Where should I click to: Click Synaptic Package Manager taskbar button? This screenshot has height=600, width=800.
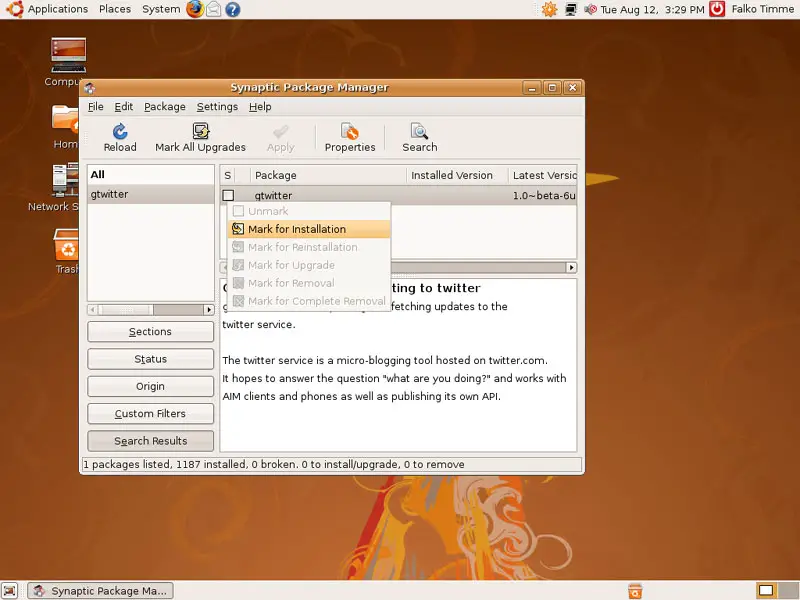(100, 590)
